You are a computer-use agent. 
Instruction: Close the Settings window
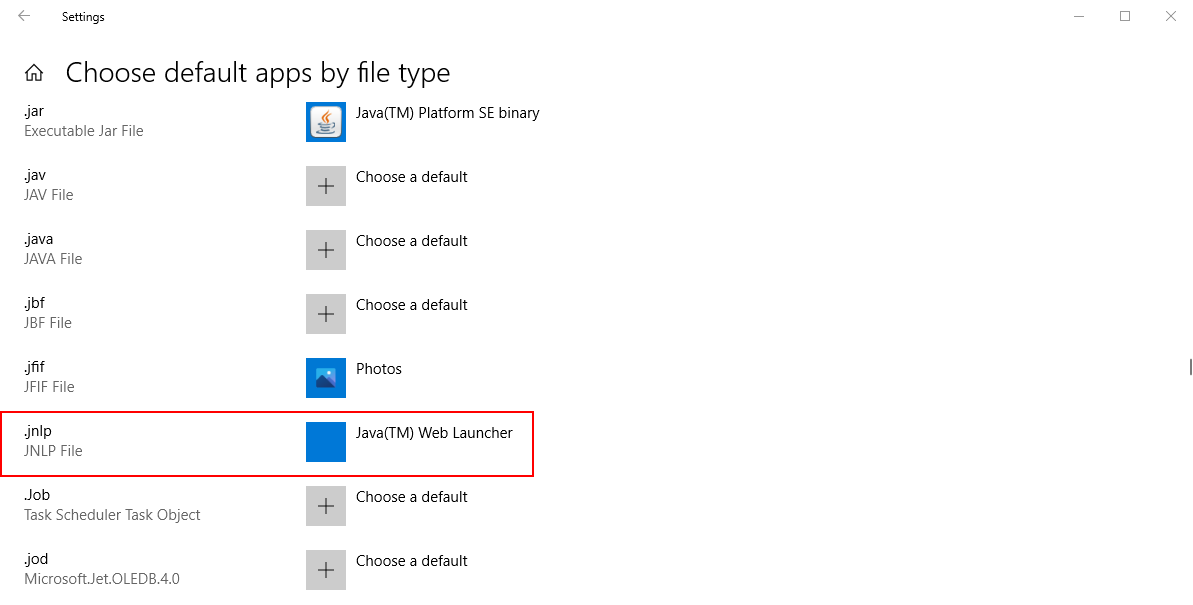pyautogui.click(x=1171, y=16)
